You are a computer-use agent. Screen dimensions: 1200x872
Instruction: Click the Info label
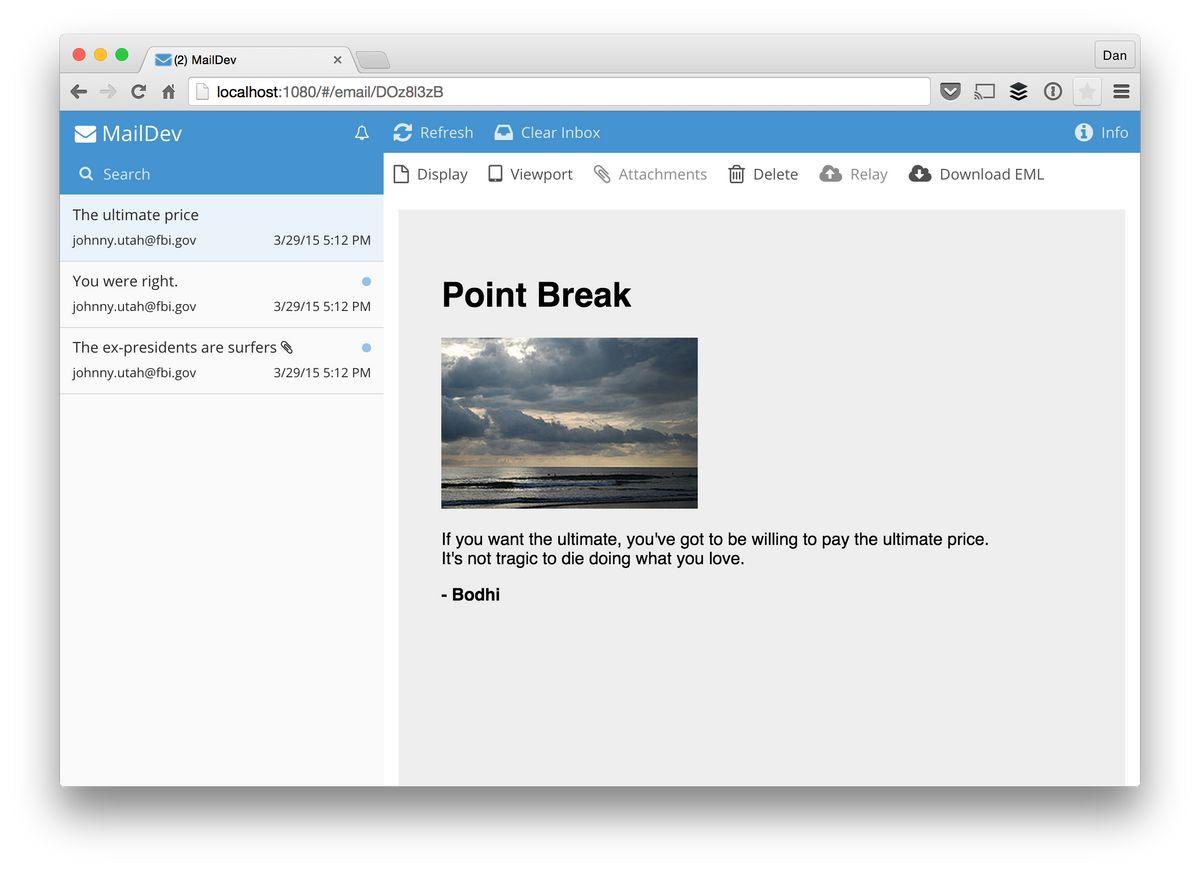[x=1114, y=132]
